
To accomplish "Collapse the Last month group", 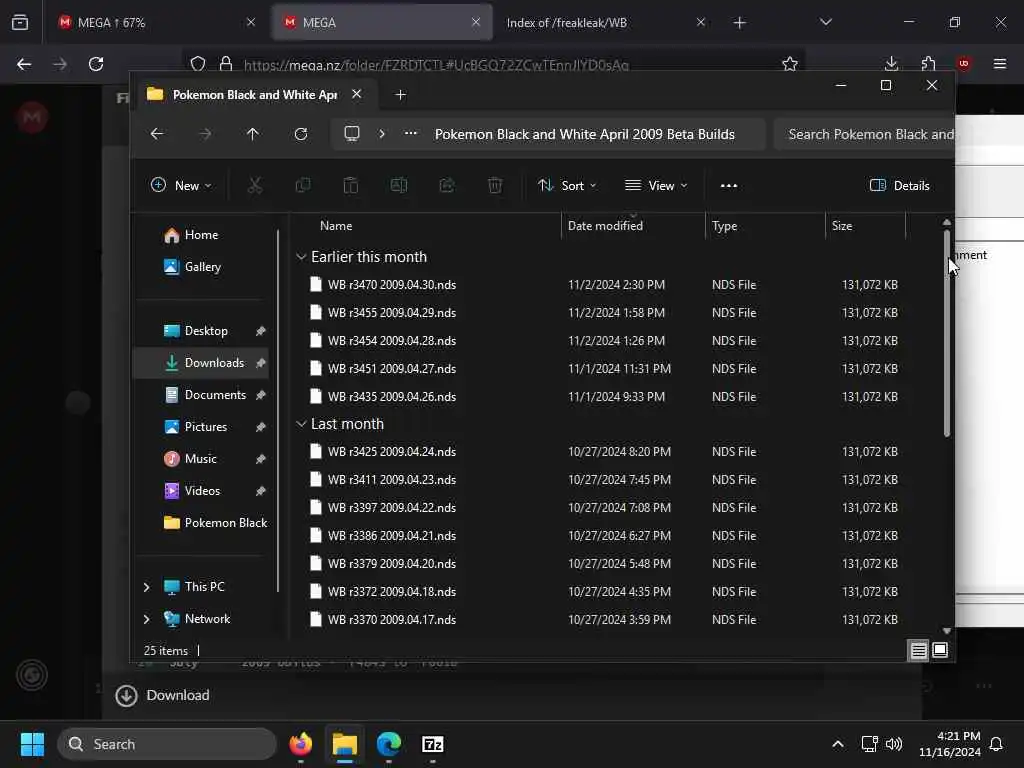I will click(x=301, y=424).
